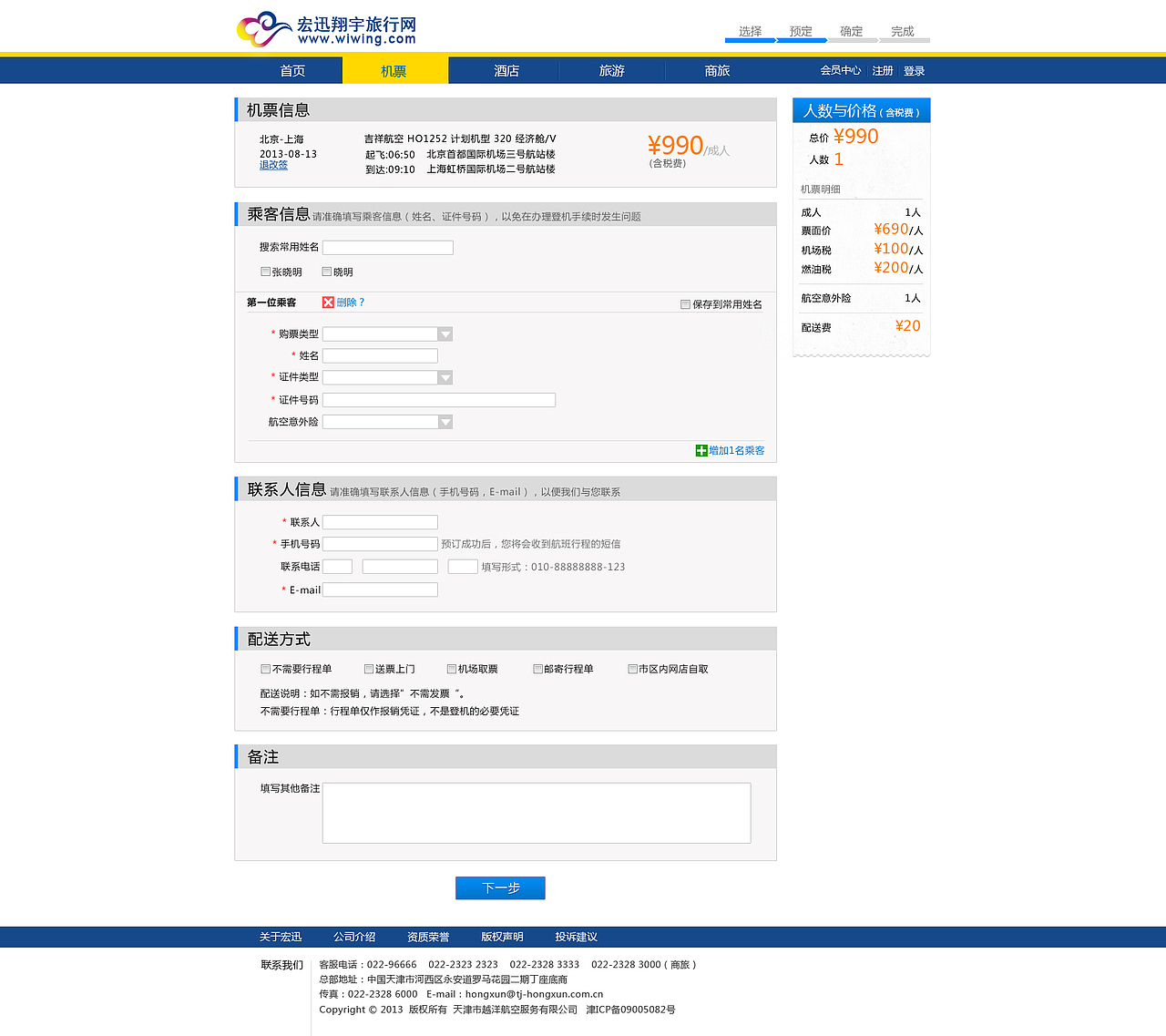
Task: Click the 联系电话 area code field
Action: coord(337,567)
